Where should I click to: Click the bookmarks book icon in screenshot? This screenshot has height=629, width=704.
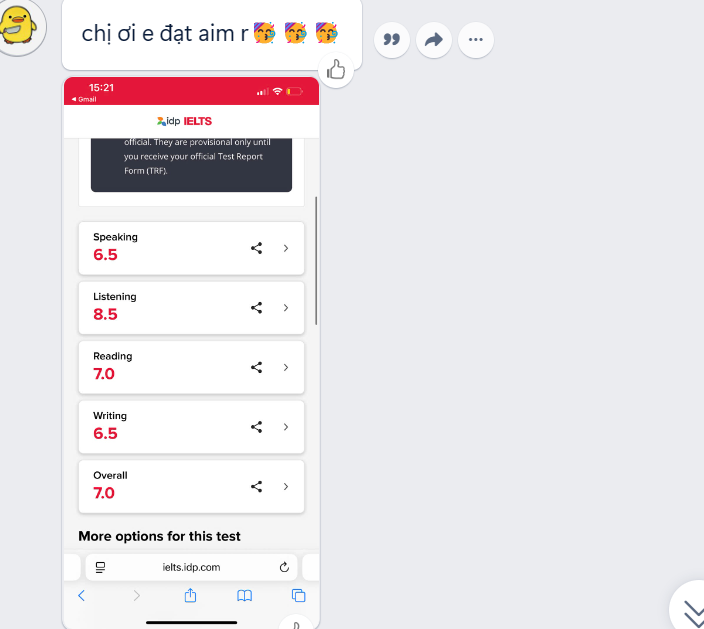click(244, 596)
